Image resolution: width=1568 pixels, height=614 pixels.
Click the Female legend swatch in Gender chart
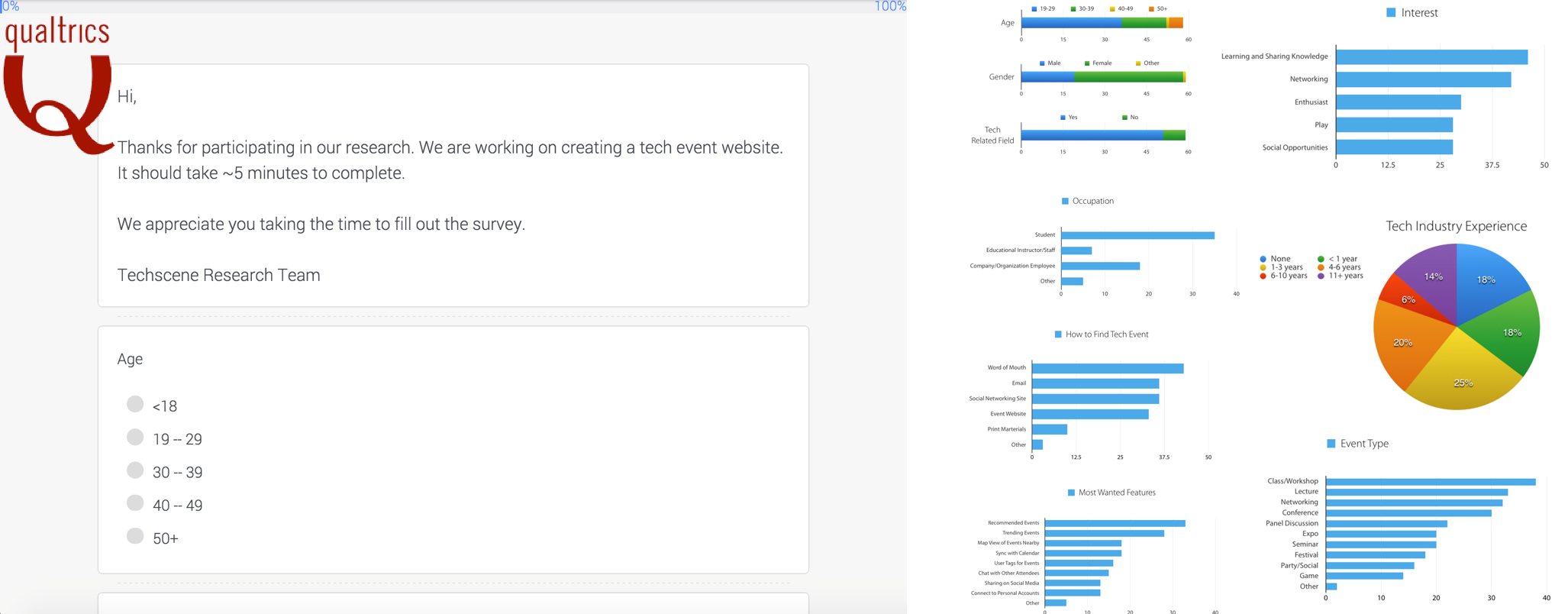coord(1087,63)
